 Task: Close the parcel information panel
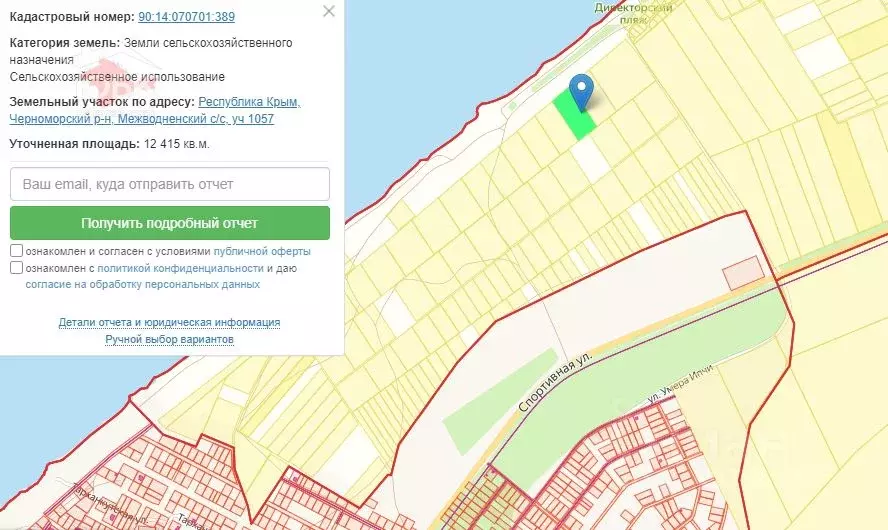329,12
